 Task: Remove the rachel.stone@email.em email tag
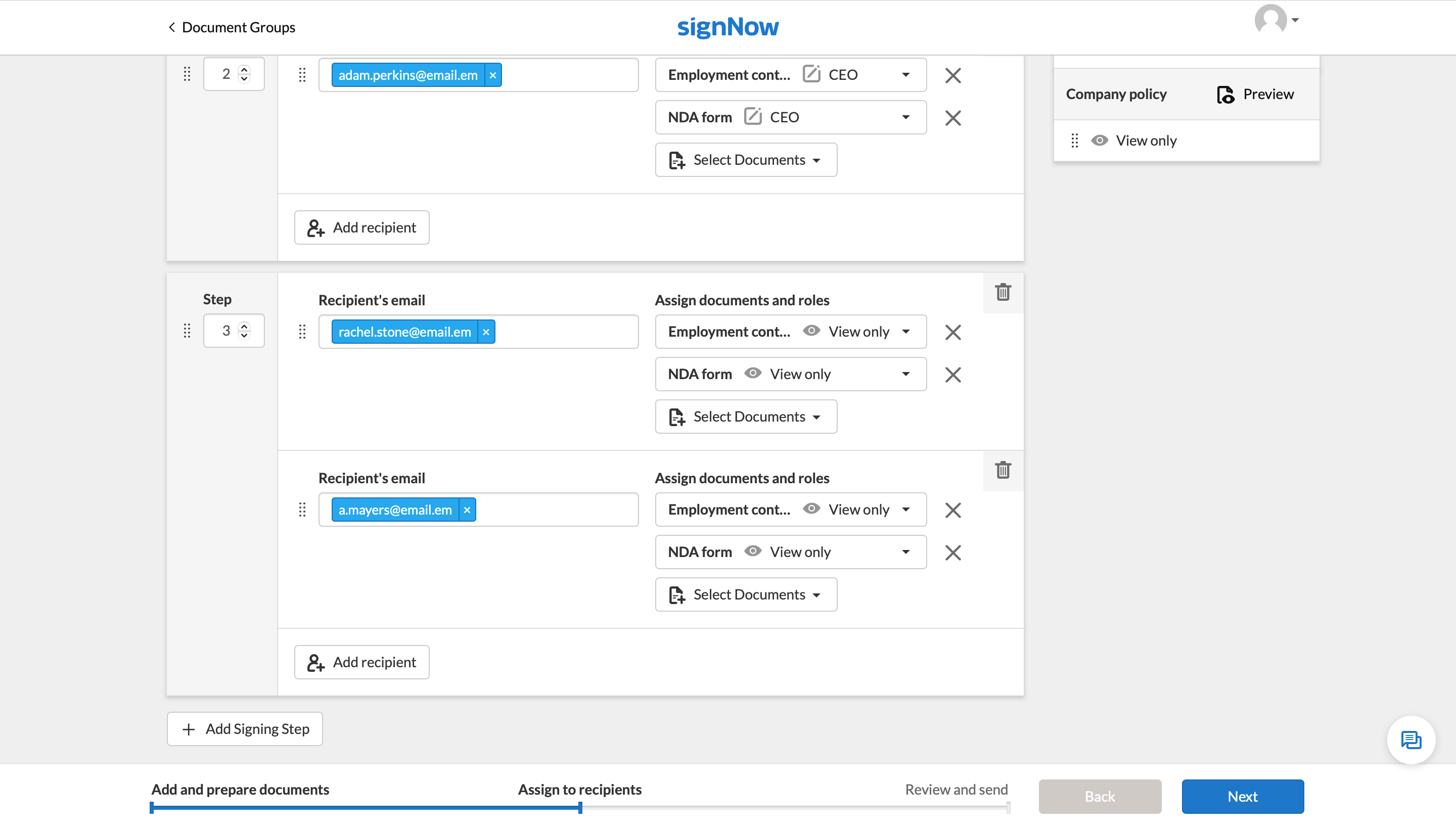(486, 332)
